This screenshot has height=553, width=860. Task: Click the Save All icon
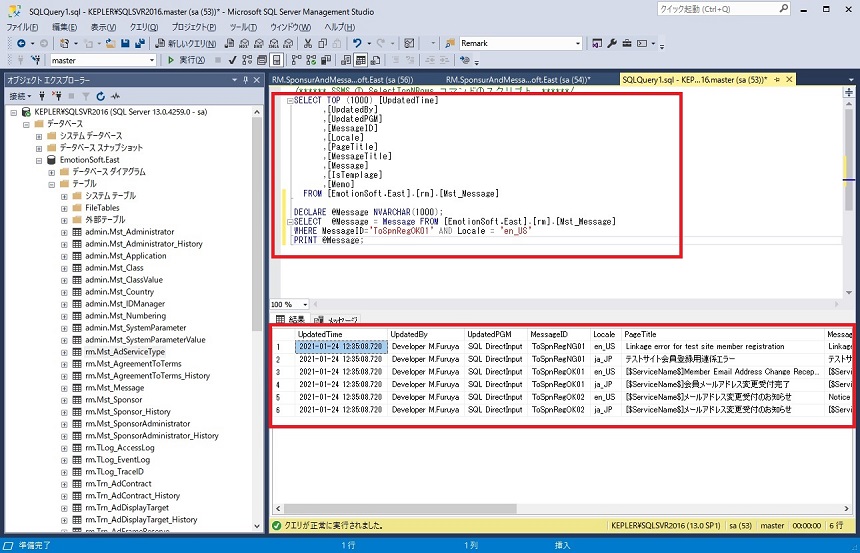tap(140, 43)
